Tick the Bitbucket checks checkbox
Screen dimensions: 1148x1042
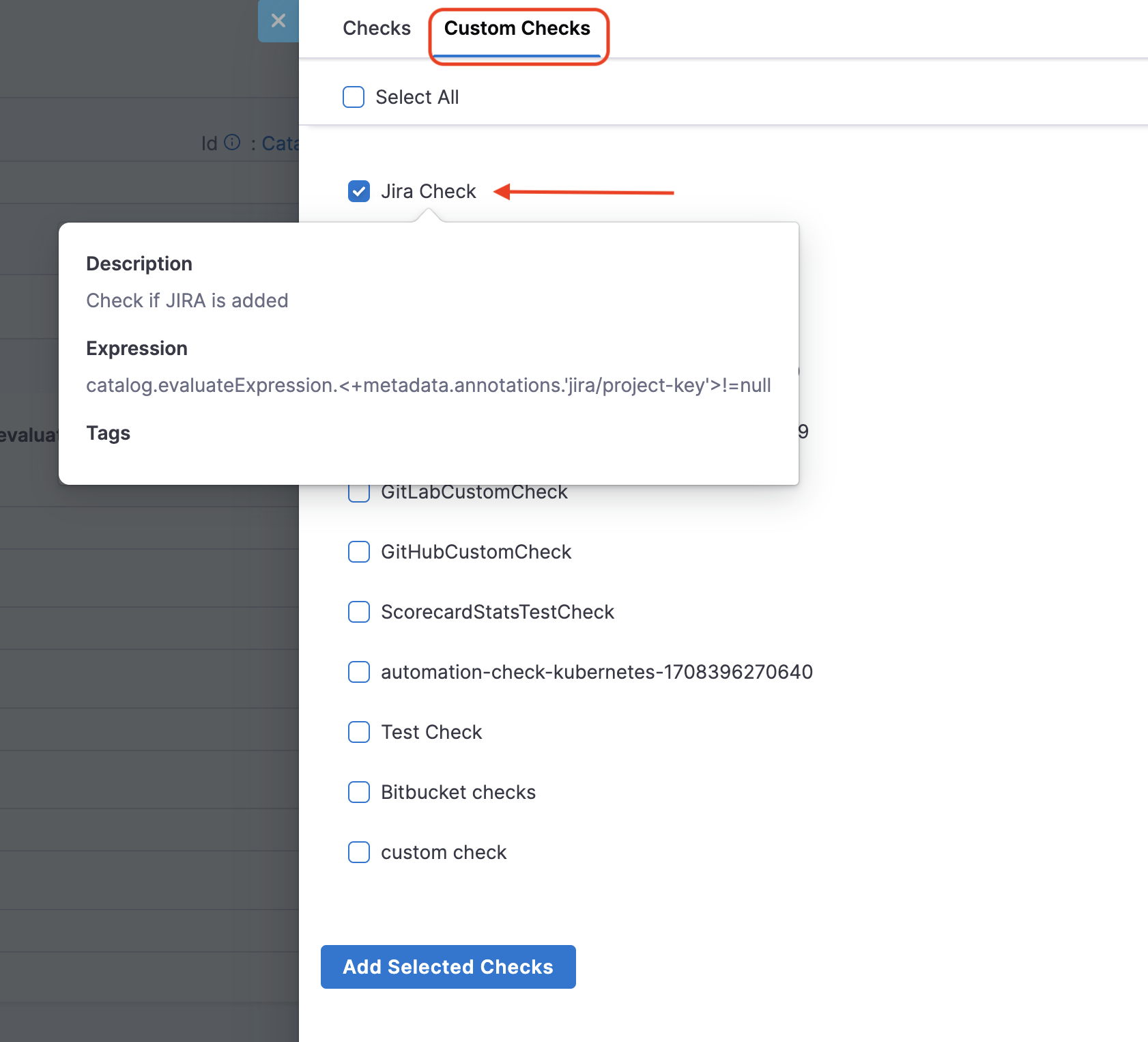tap(359, 792)
